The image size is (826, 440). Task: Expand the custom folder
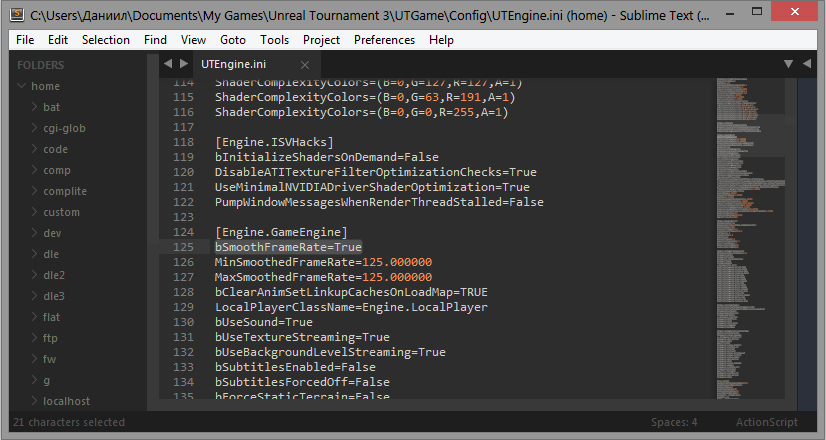click(34, 212)
